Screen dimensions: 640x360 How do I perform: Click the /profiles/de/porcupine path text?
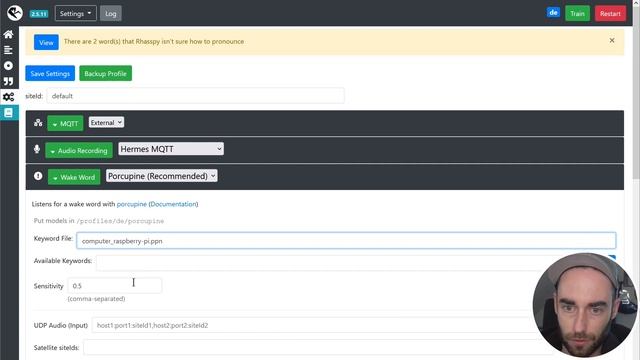coord(120,221)
